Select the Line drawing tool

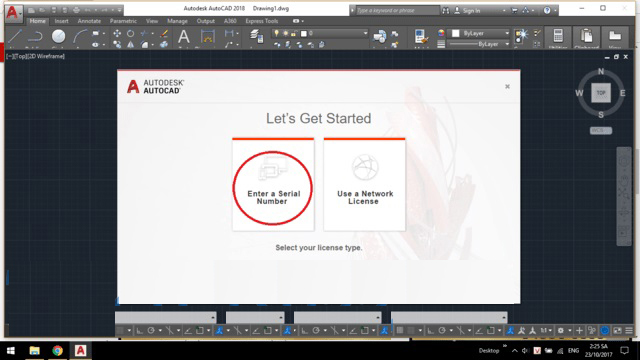point(15,36)
